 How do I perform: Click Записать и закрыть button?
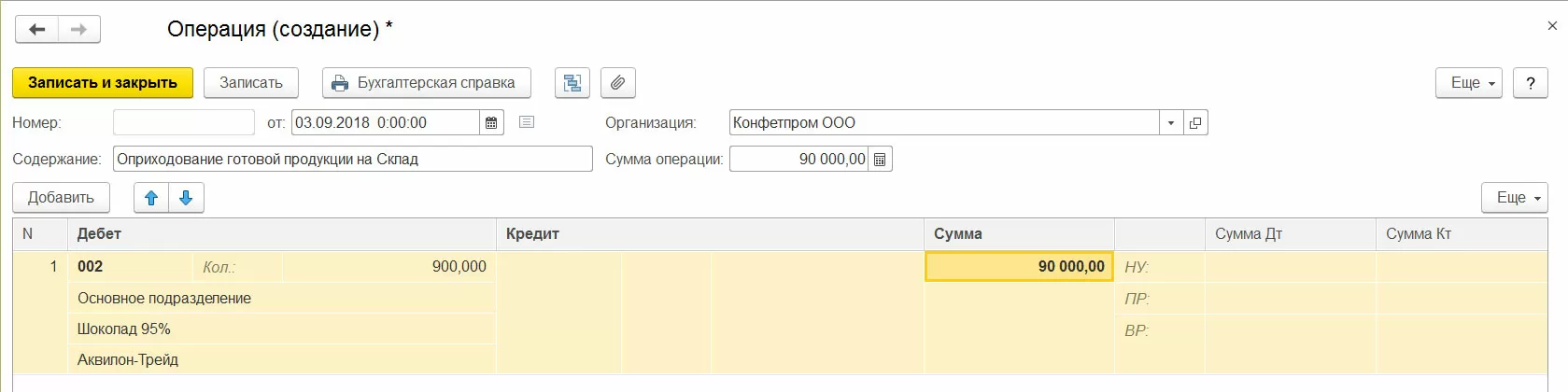(x=103, y=83)
